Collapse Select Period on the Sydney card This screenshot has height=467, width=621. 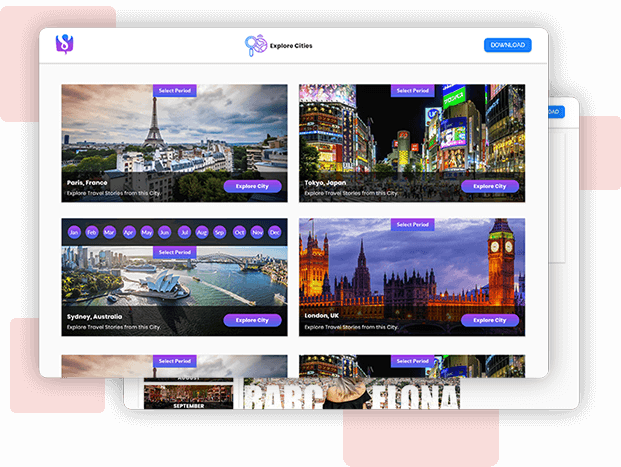coord(174,252)
